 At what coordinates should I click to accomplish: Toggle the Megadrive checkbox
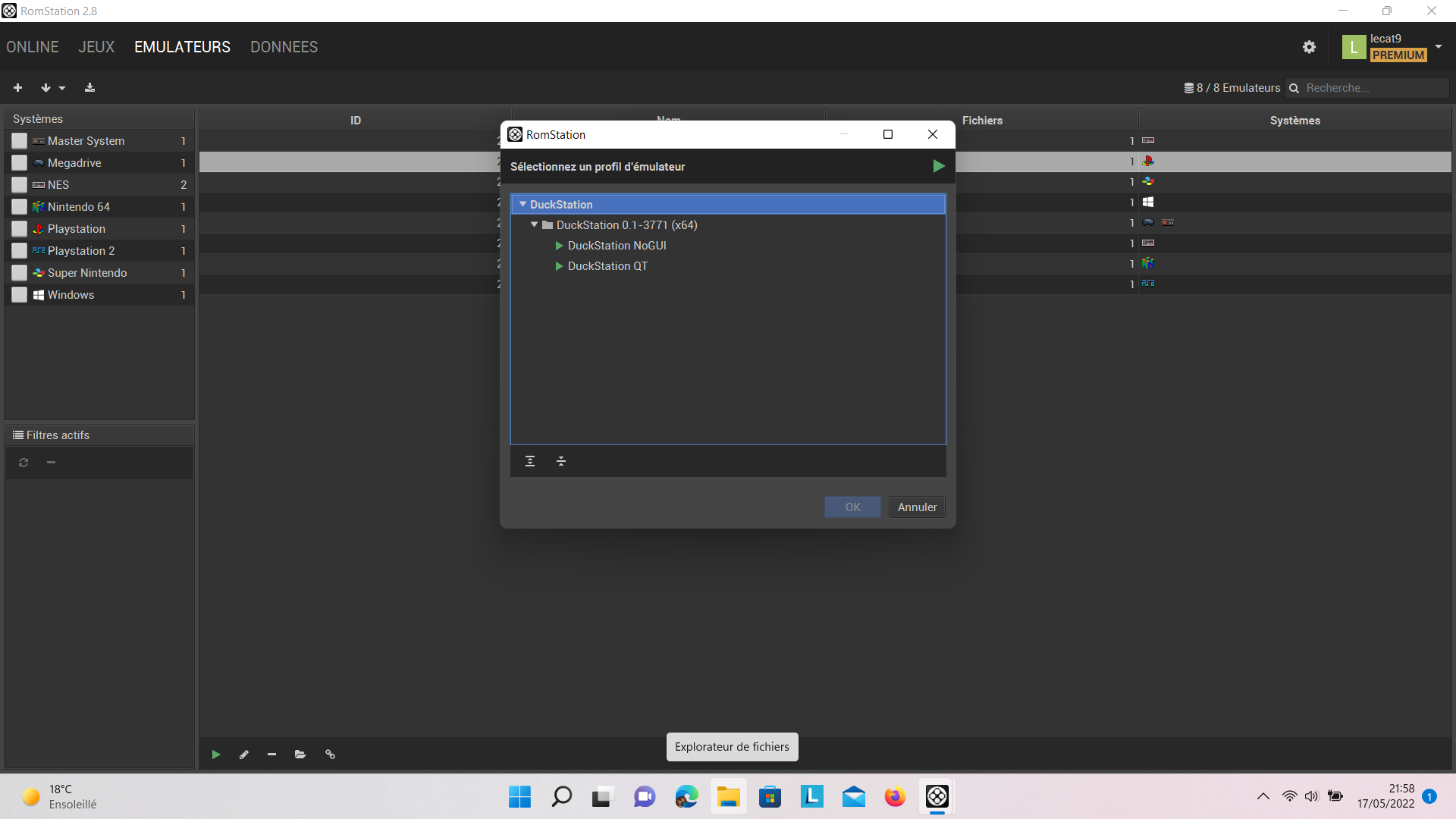tap(20, 163)
